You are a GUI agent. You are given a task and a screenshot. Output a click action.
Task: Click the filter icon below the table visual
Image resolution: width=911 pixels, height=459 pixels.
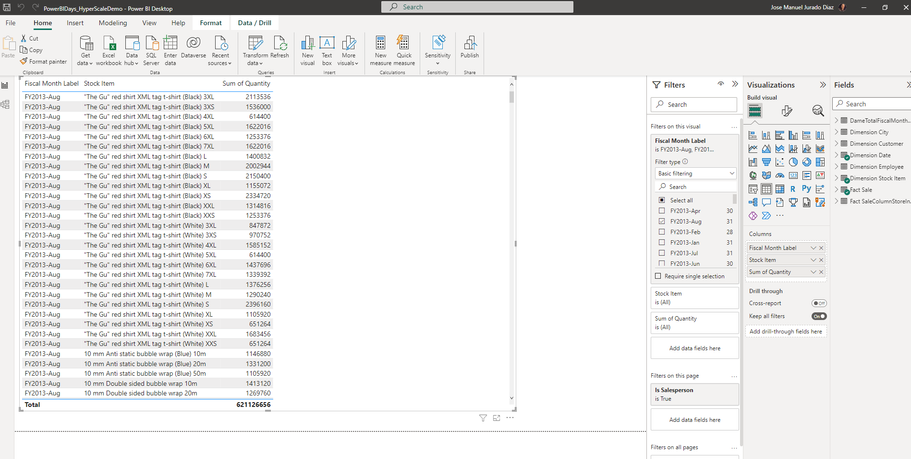click(483, 418)
